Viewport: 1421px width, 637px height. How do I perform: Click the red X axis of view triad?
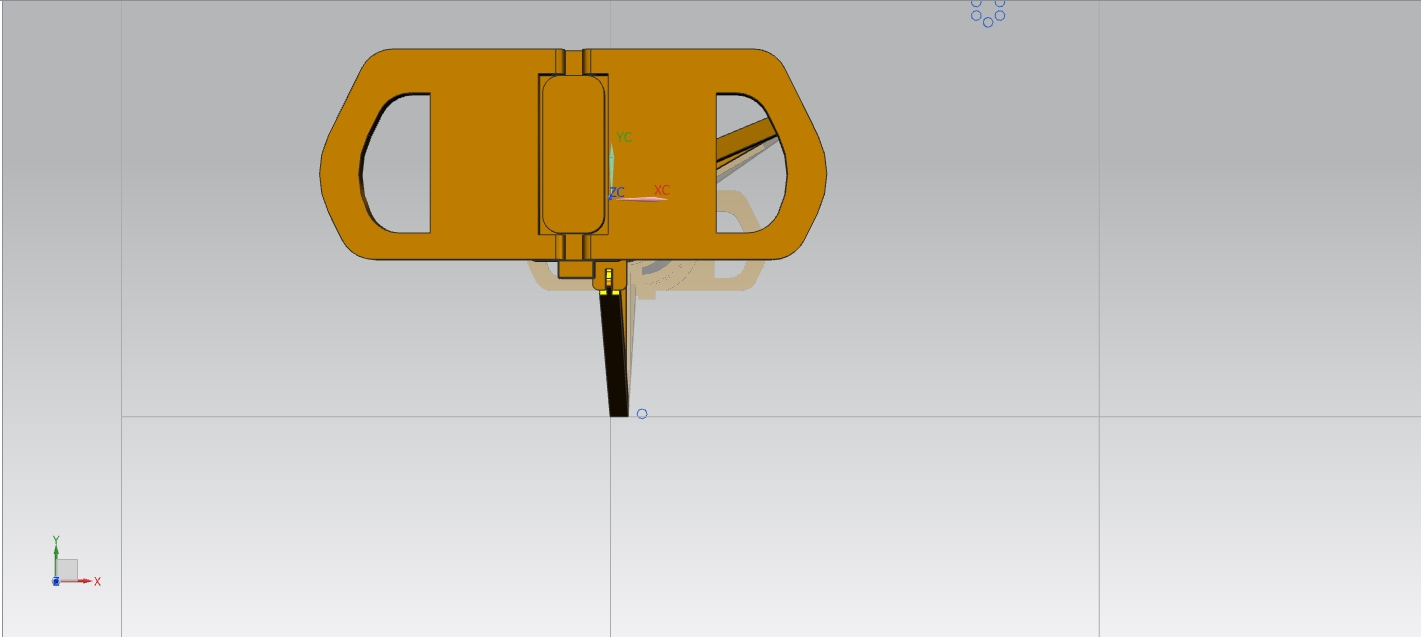pos(80,581)
